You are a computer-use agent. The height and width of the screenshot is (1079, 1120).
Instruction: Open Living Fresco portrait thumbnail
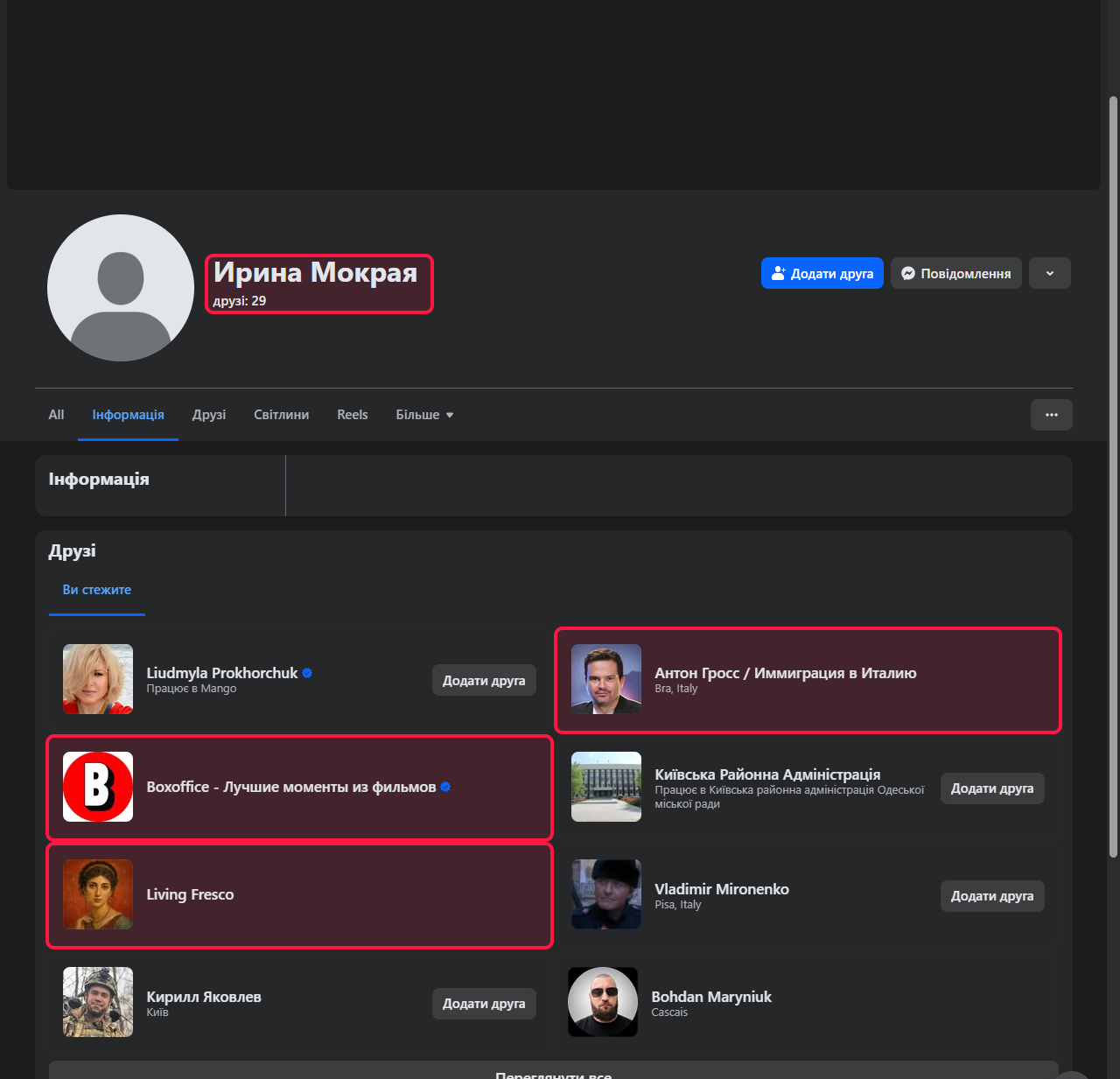[98, 894]
